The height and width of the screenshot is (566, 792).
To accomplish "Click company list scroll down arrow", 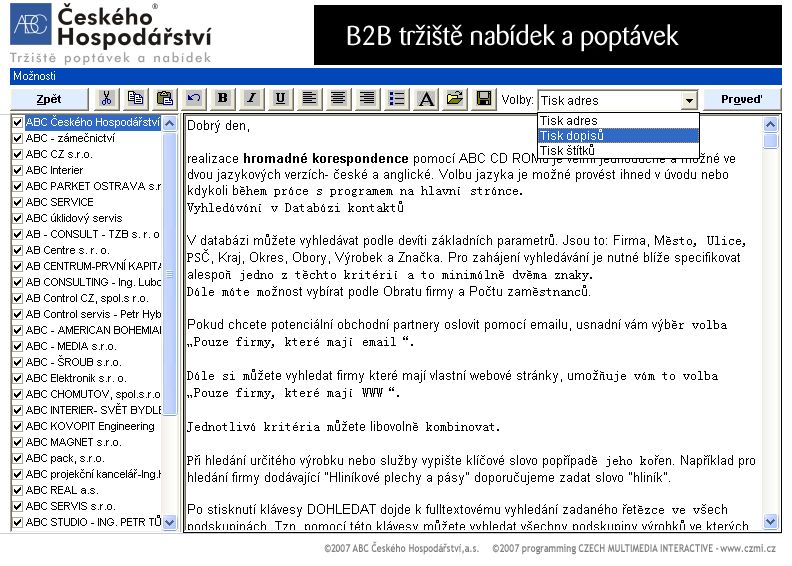I will [170, 522].
